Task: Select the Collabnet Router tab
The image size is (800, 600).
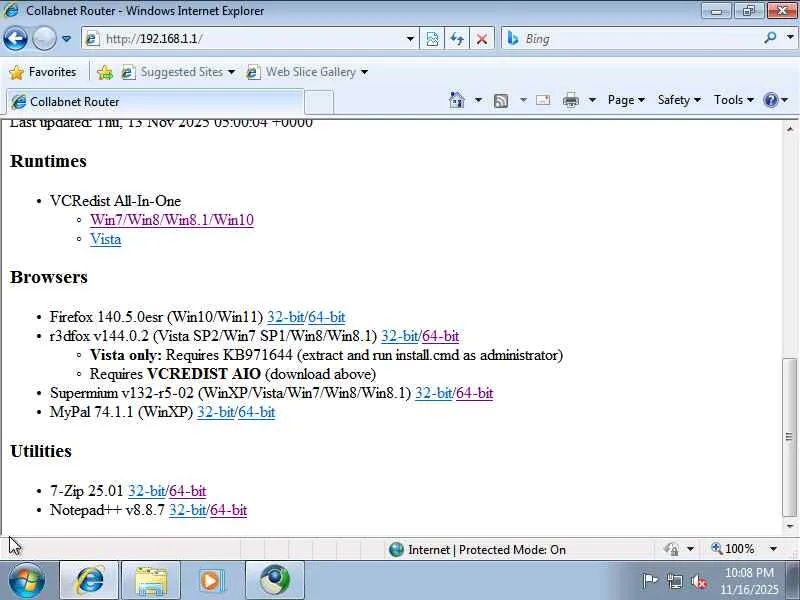Action: [x=155, y=102]
